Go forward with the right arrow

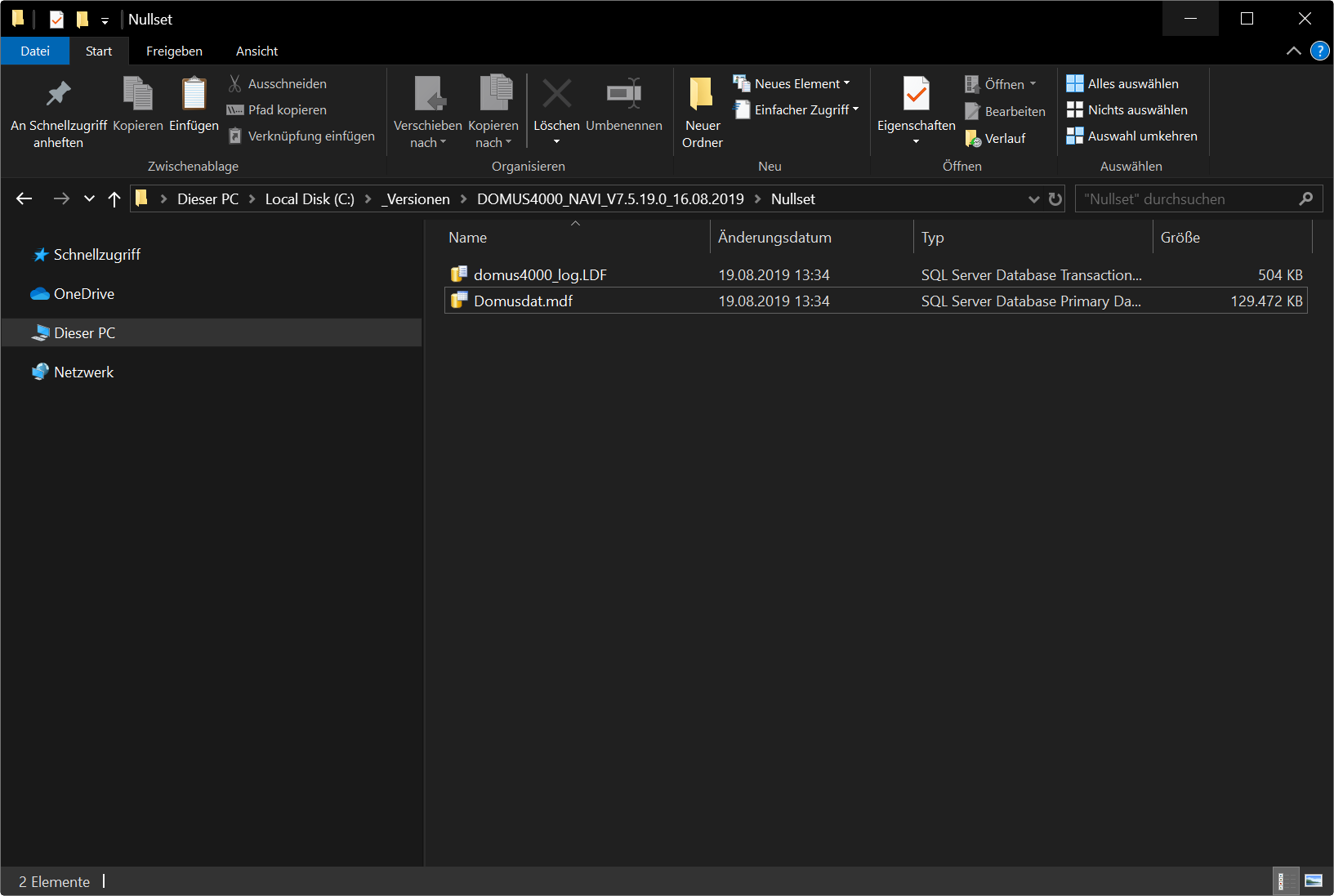[x=61, y=198]
